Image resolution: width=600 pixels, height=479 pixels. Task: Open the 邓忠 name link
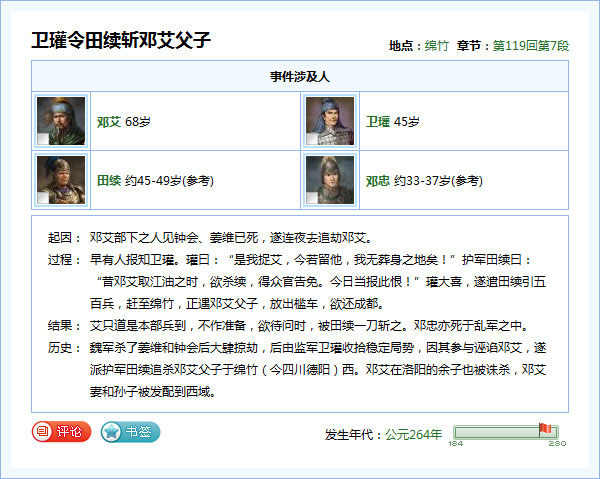click(378, 181)
